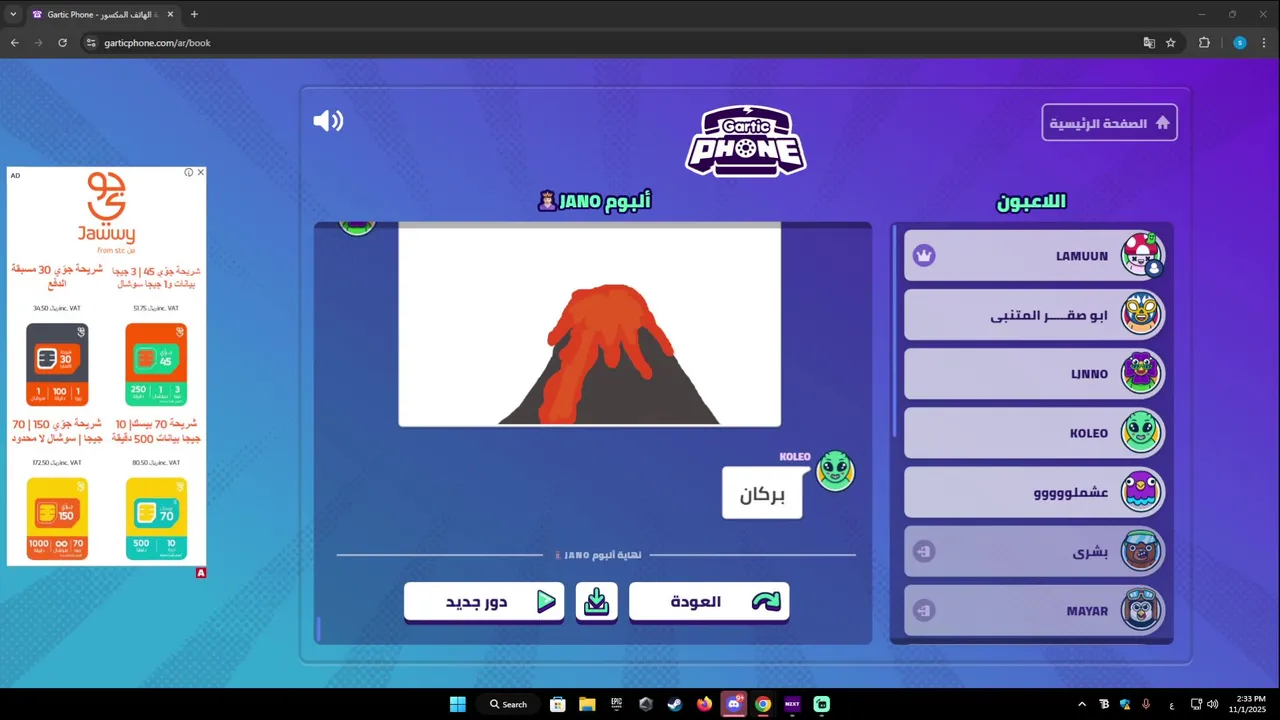Select MAYAR's pilot avatar
This screenshot has width=1280, height=720.
pos(1141,610)
